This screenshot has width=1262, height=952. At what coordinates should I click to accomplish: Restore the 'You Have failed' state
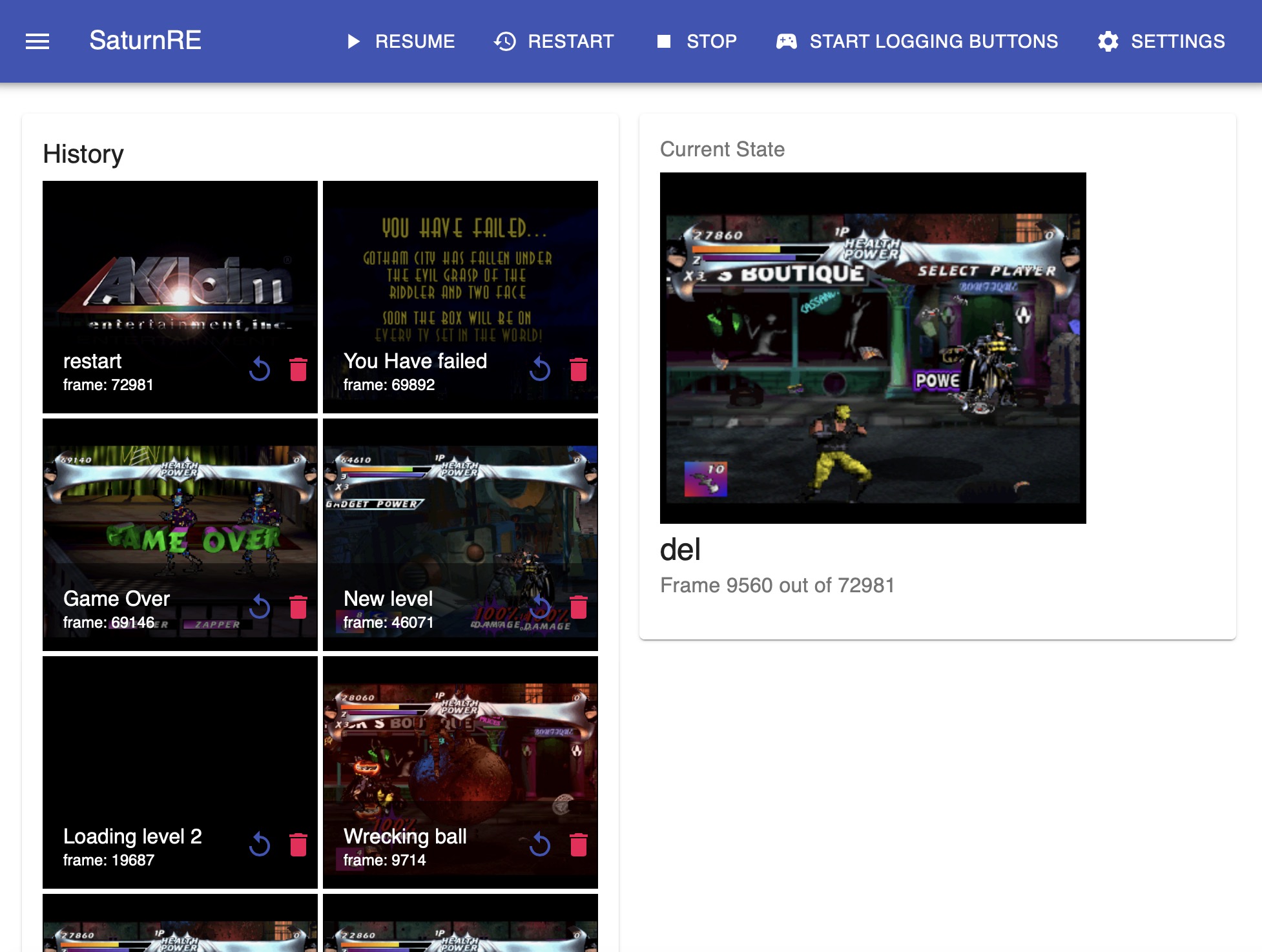point(540,369)
